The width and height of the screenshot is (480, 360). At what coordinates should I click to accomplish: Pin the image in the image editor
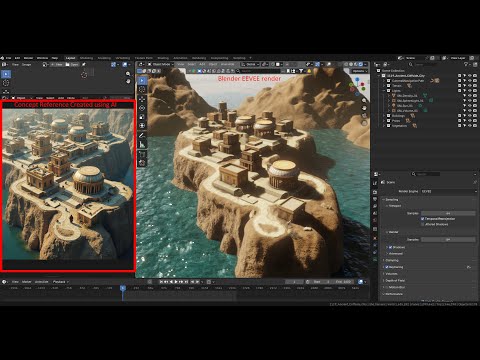pyautogui.click(x=84, y=64)
